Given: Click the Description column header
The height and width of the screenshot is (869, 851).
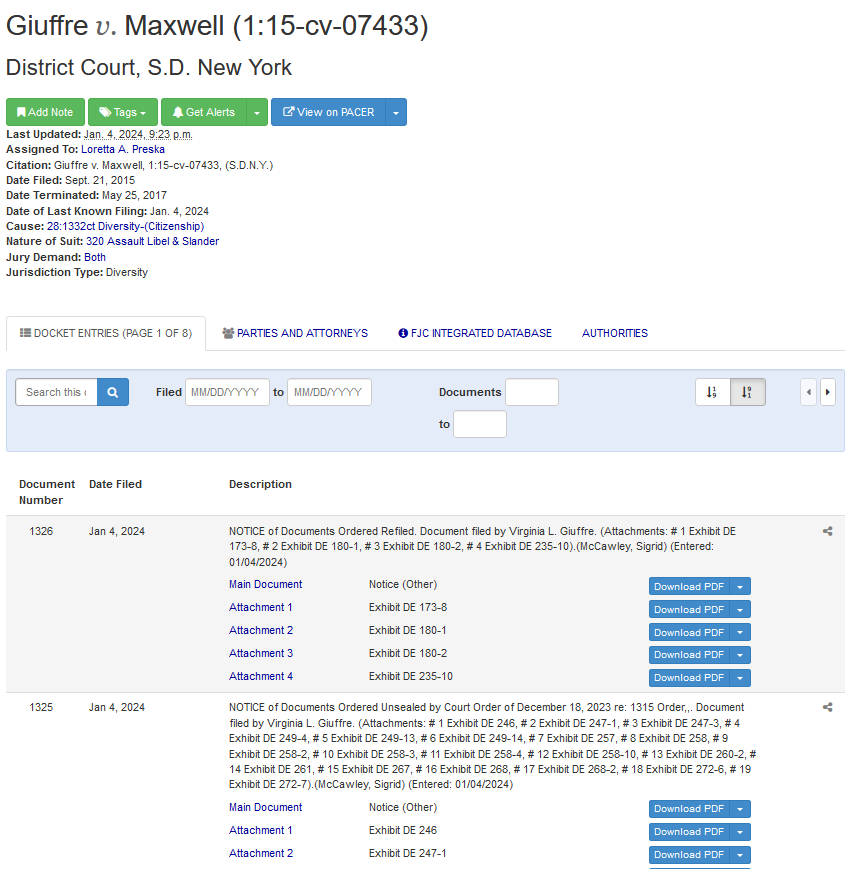Looking at the screenshot, I should coord(260,484).
